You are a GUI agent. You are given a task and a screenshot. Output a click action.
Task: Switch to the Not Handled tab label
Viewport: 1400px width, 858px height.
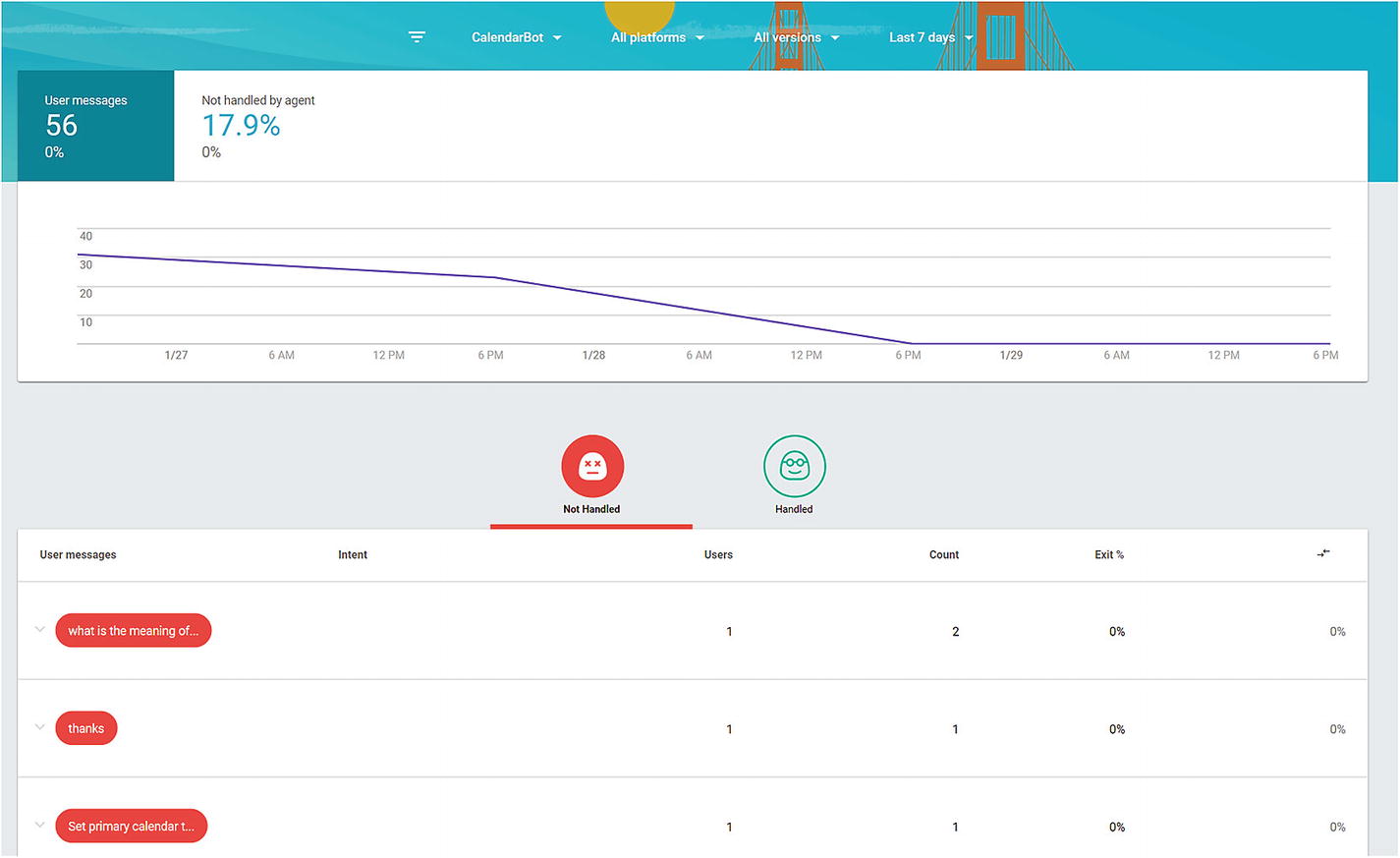point(591,509)
